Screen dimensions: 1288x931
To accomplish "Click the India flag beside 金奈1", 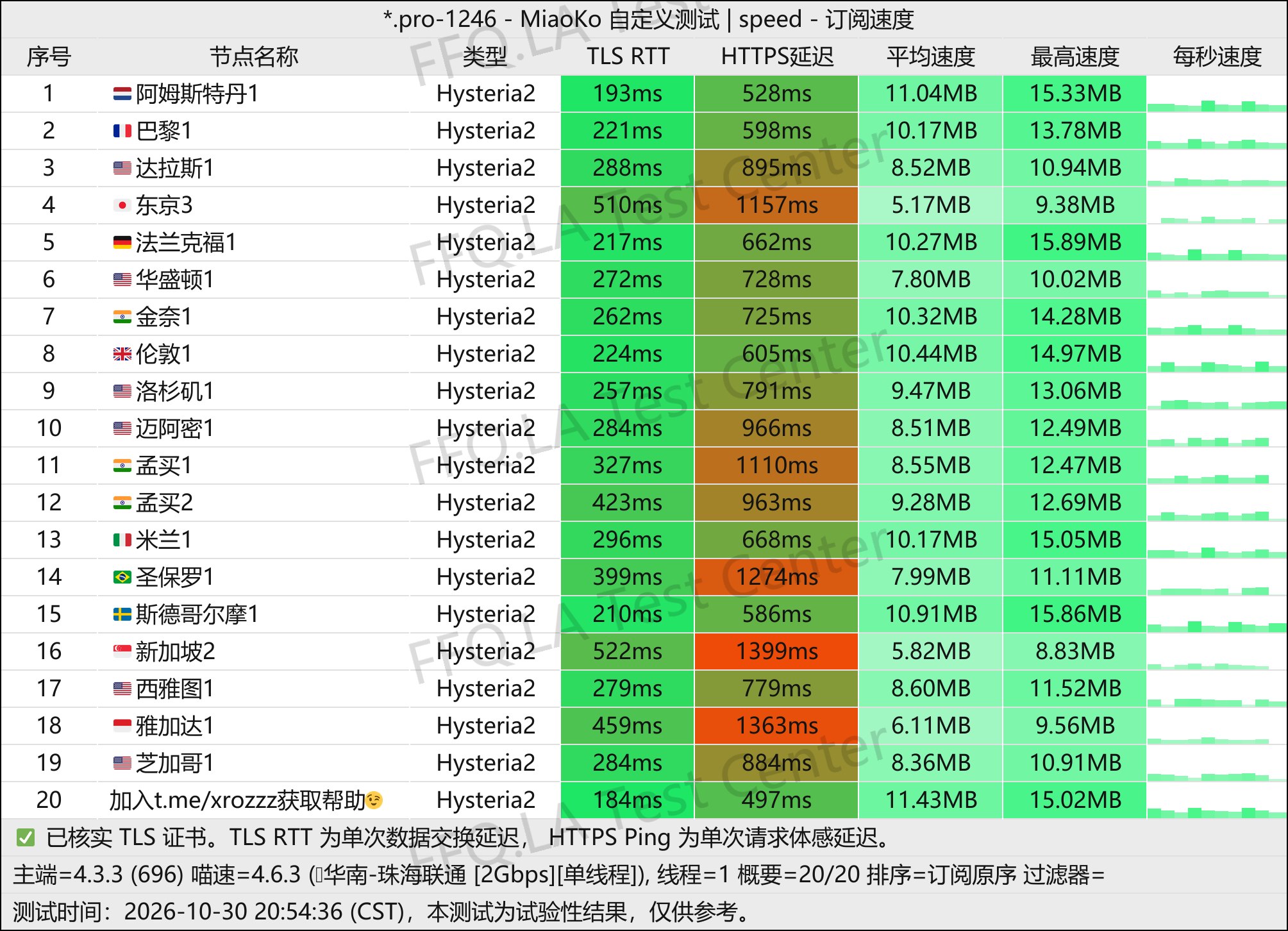I will click(x=122, y=317).
